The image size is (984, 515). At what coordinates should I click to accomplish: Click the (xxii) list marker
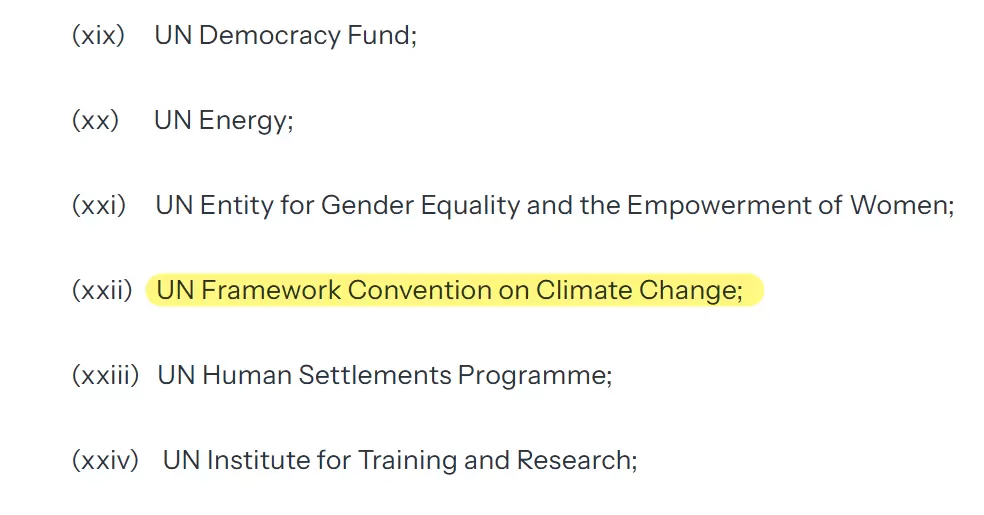pos(102,291)
